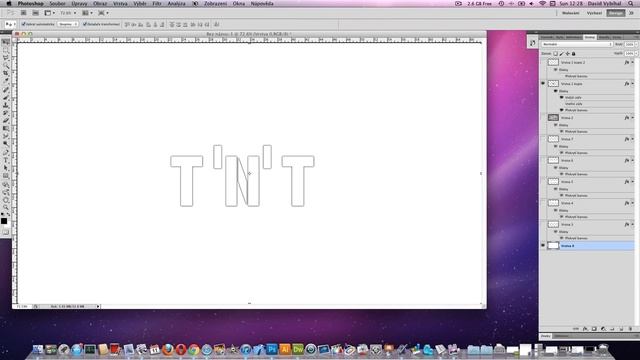Select the Spot Healing Brush tool
The image size is (640, 360).
click(x=6, y=89)
